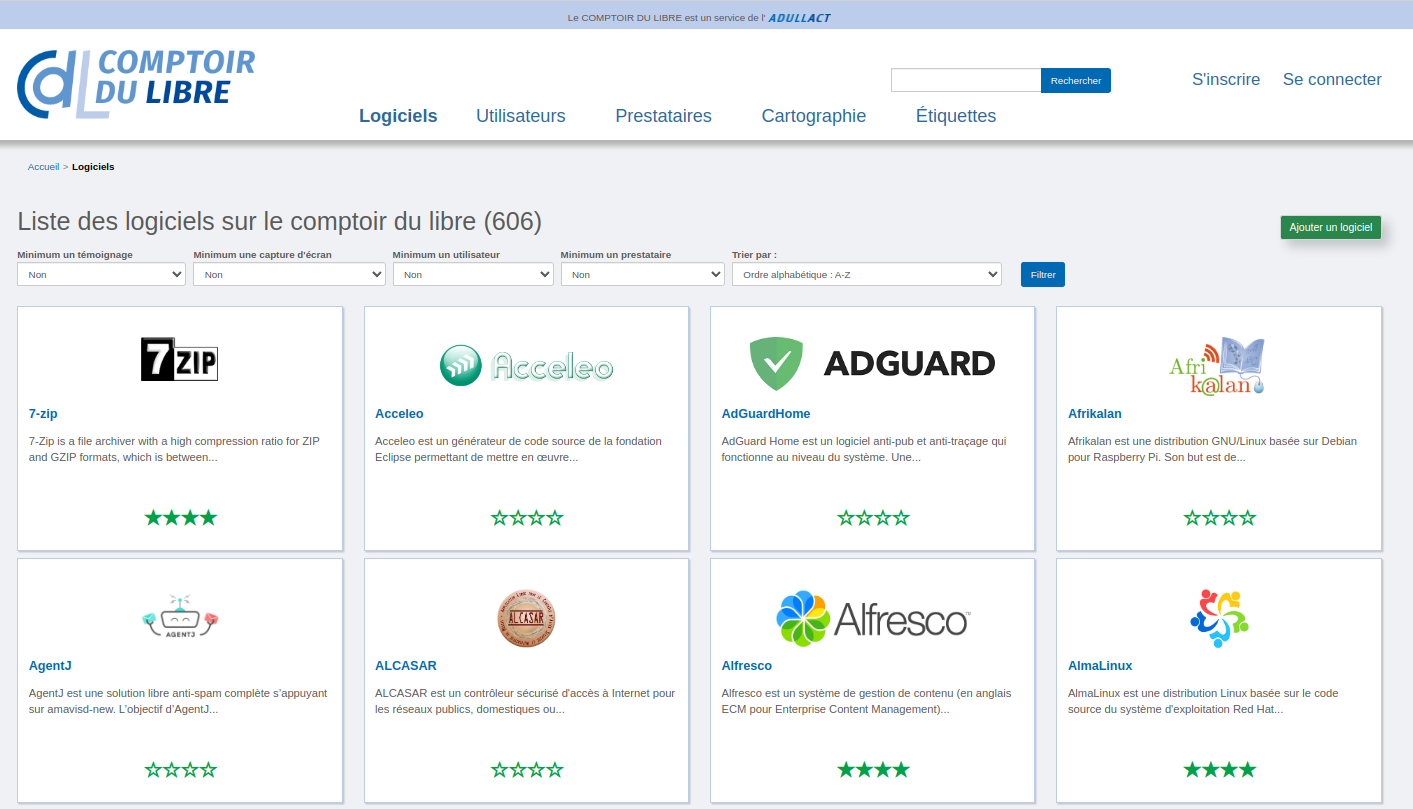Click the Filtrer button
The height and width of the screenshot is (809, 1413).
click(1042, 274)
